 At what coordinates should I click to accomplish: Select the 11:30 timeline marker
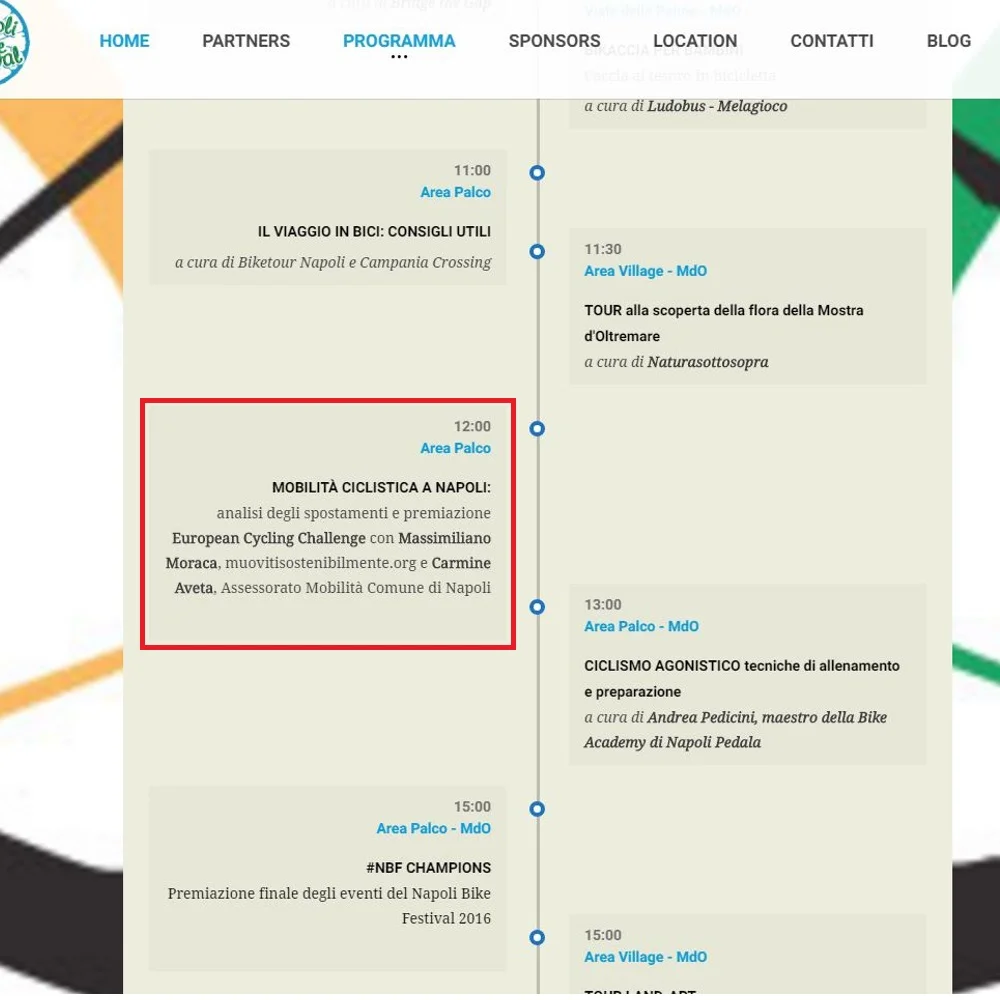pyautogui.click(x=537, y=251)
